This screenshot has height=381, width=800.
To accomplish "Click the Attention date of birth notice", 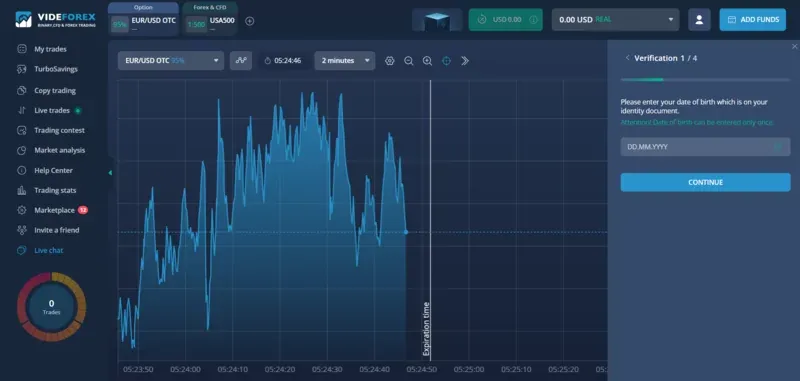I will [x=697, y=122].
